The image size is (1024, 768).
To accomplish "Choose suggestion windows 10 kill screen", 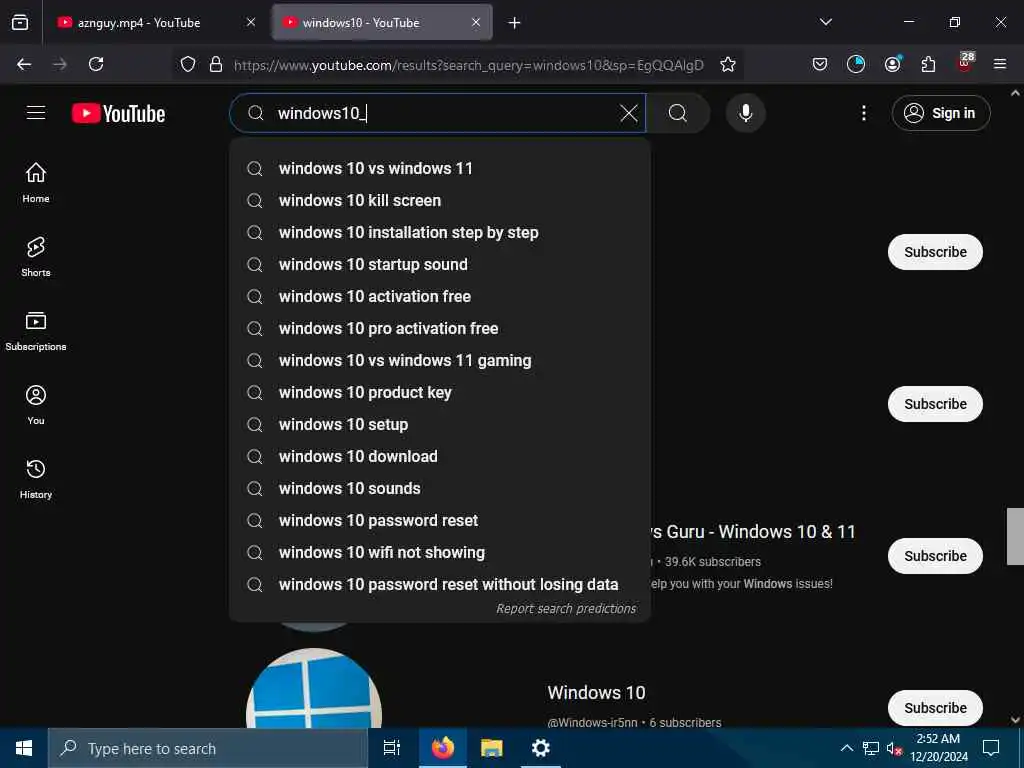I will [x=440, y=200].
